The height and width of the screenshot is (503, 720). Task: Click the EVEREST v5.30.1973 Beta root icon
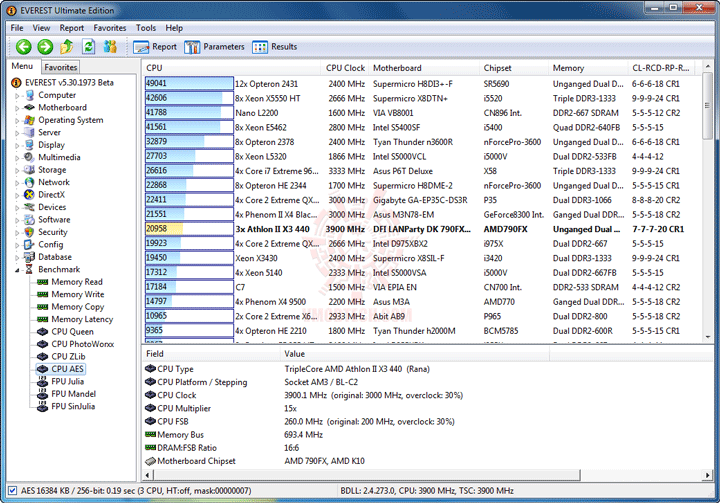click(x=16, y=83)
